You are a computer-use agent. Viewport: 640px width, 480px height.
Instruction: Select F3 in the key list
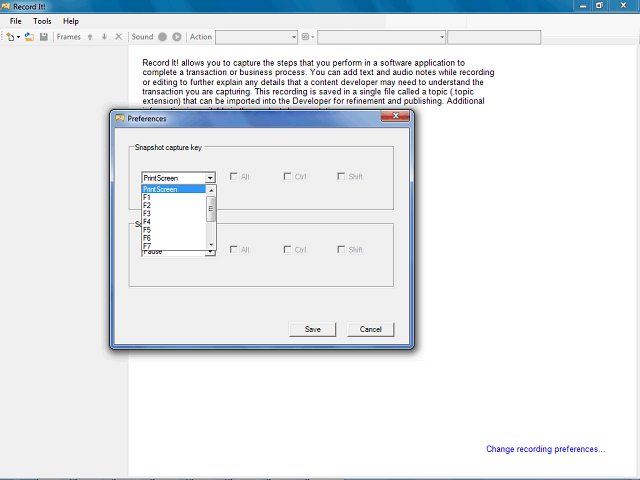click(173, 213)
